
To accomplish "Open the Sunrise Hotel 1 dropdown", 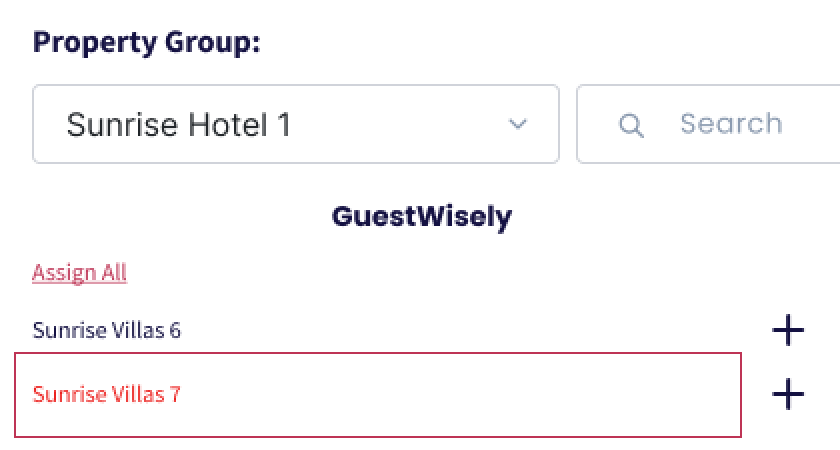I will (295, 125).
